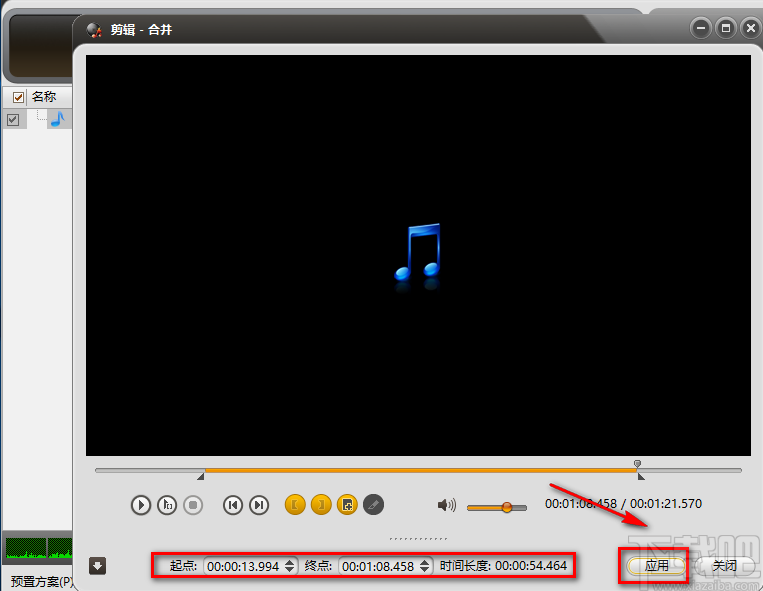Jump to previous frame button

click(233, 505)
